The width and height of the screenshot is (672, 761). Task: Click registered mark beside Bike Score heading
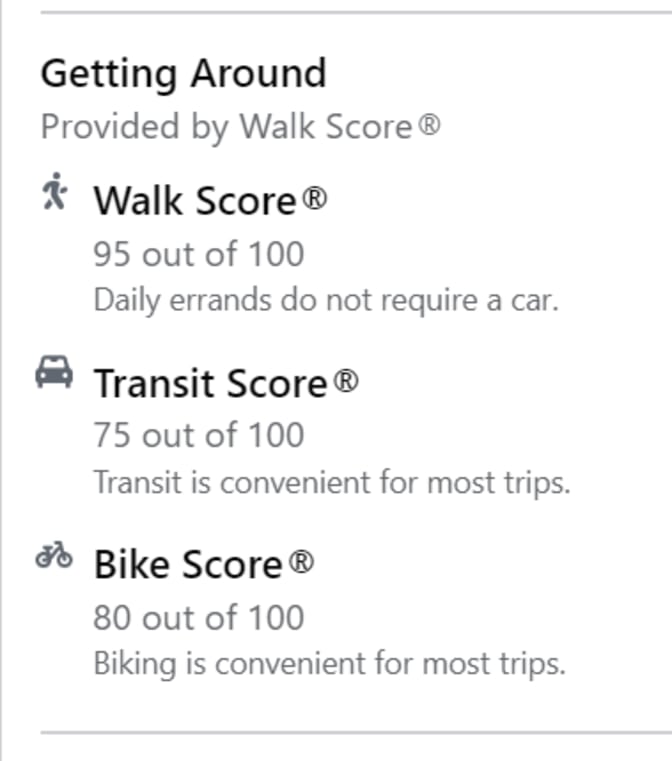coord(301,563)
